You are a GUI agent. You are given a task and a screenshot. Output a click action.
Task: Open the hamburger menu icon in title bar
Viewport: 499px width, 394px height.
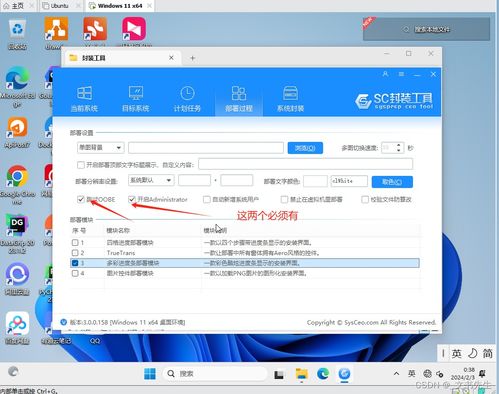pos(401,74)
